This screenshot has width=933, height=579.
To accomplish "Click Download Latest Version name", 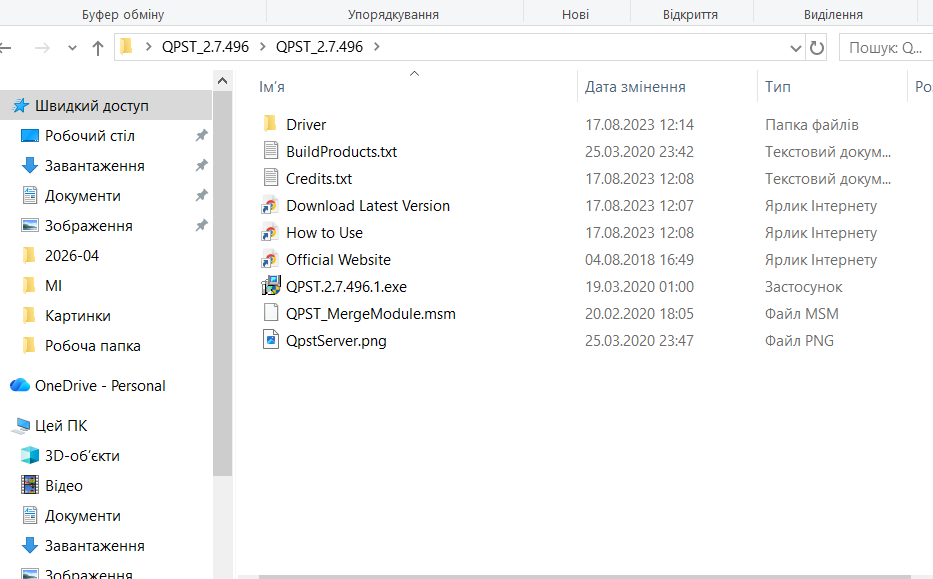I will [x=368, y=205].
